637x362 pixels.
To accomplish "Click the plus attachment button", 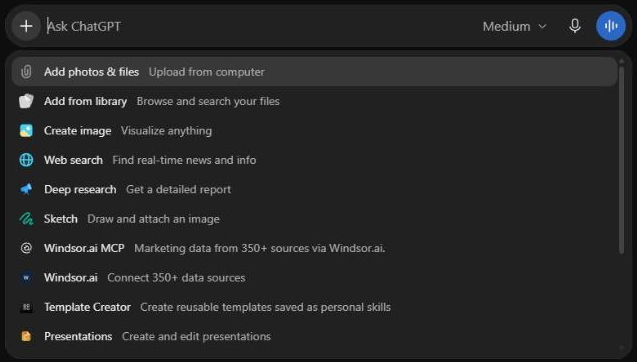I will (x=26, y=26).
